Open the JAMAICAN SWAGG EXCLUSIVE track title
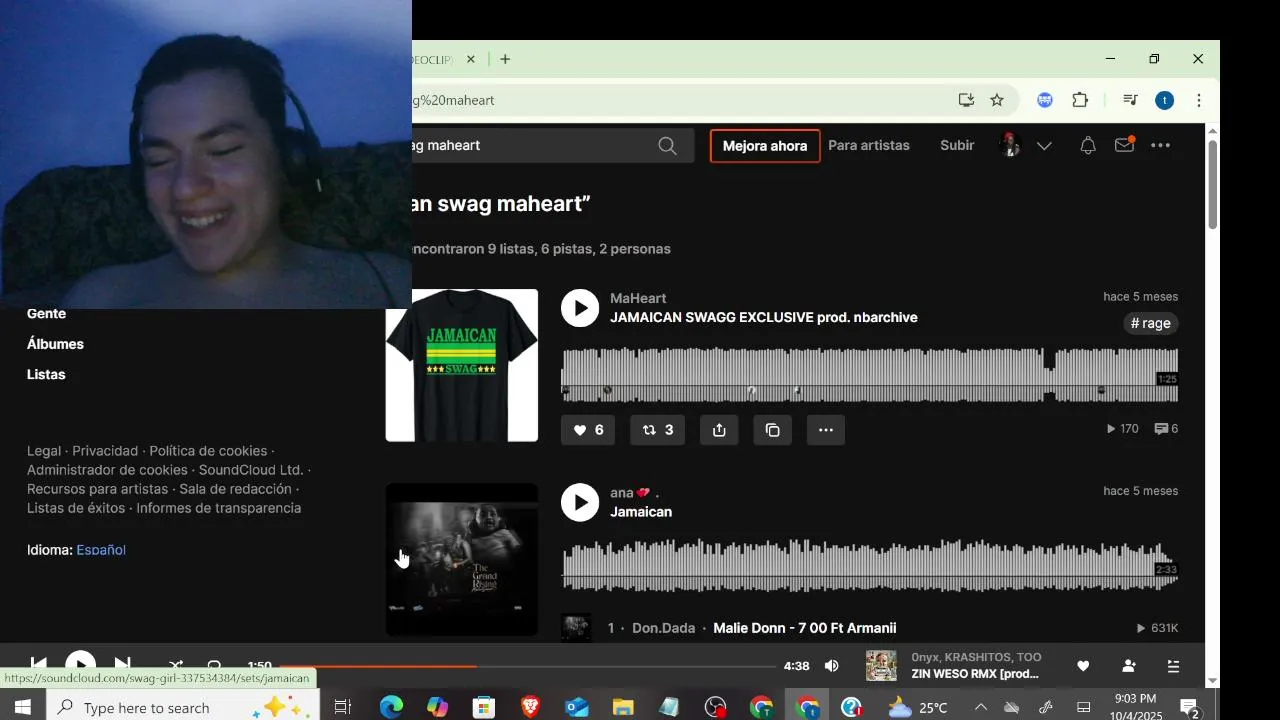Image resolution: width=1280 pixels, height=720 pixels. click(764, 318)
